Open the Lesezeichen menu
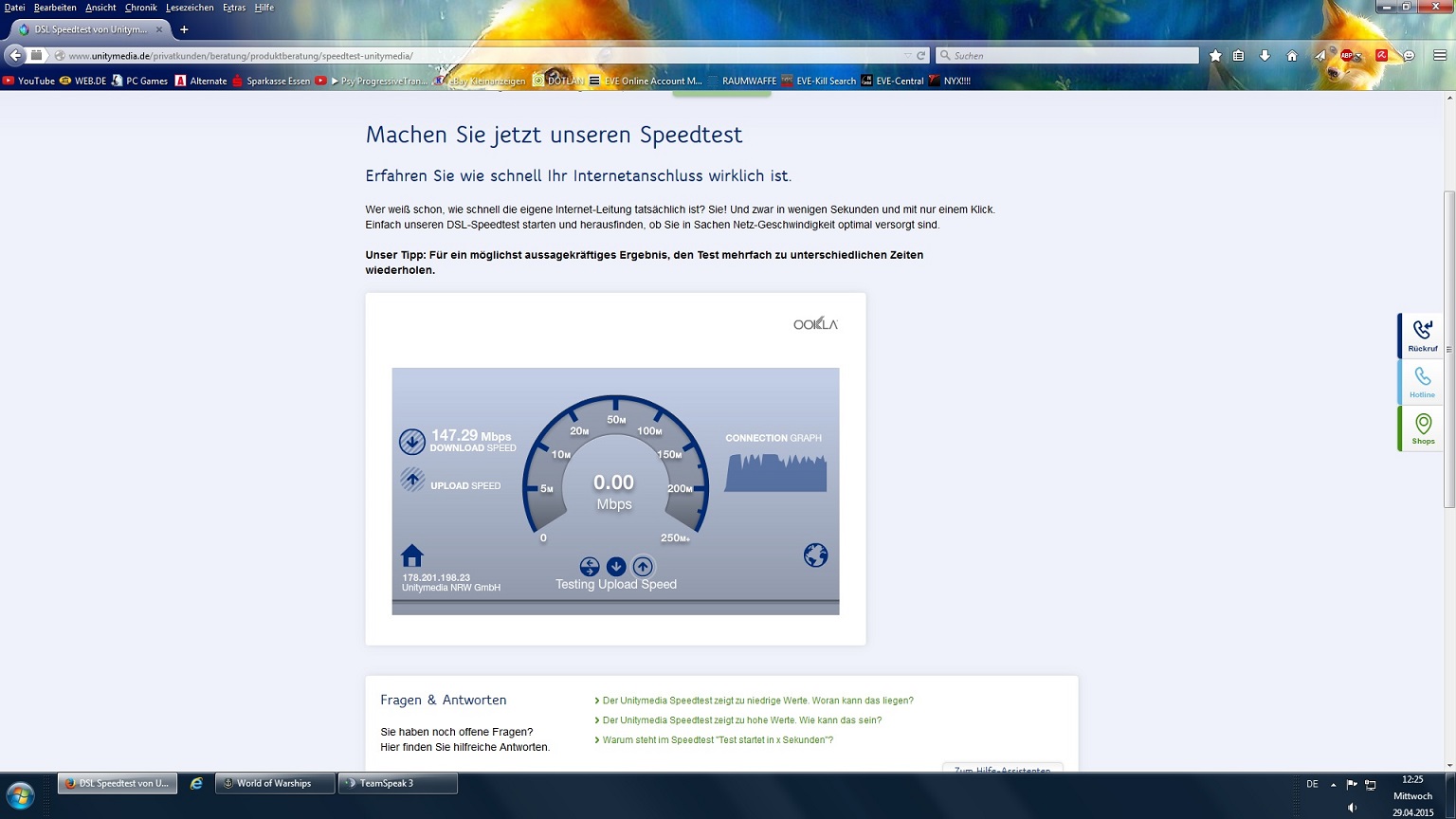1456x819 pixels. pyautogui.click(x=190, y=8)
